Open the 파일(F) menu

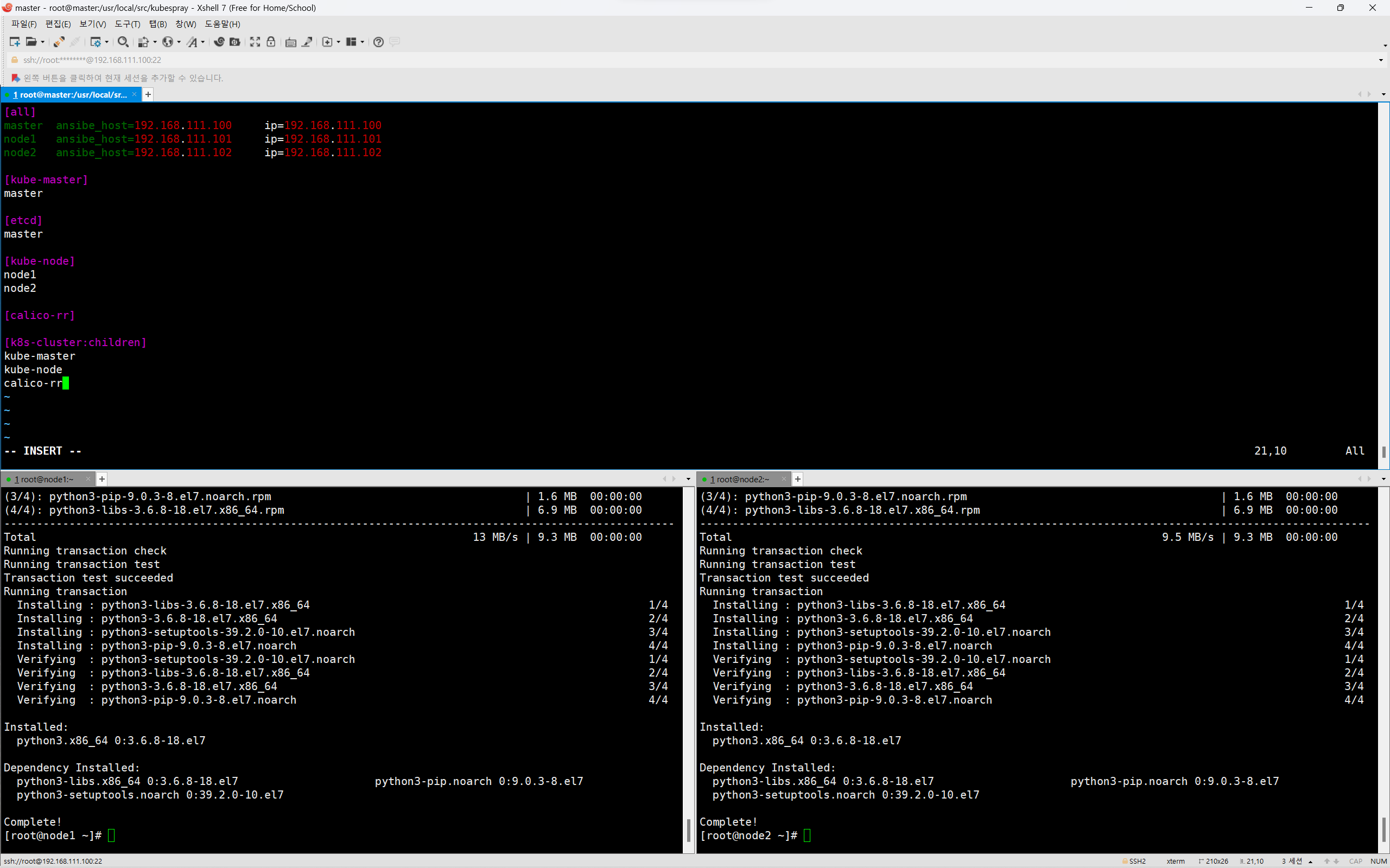[x=23, y=24]
